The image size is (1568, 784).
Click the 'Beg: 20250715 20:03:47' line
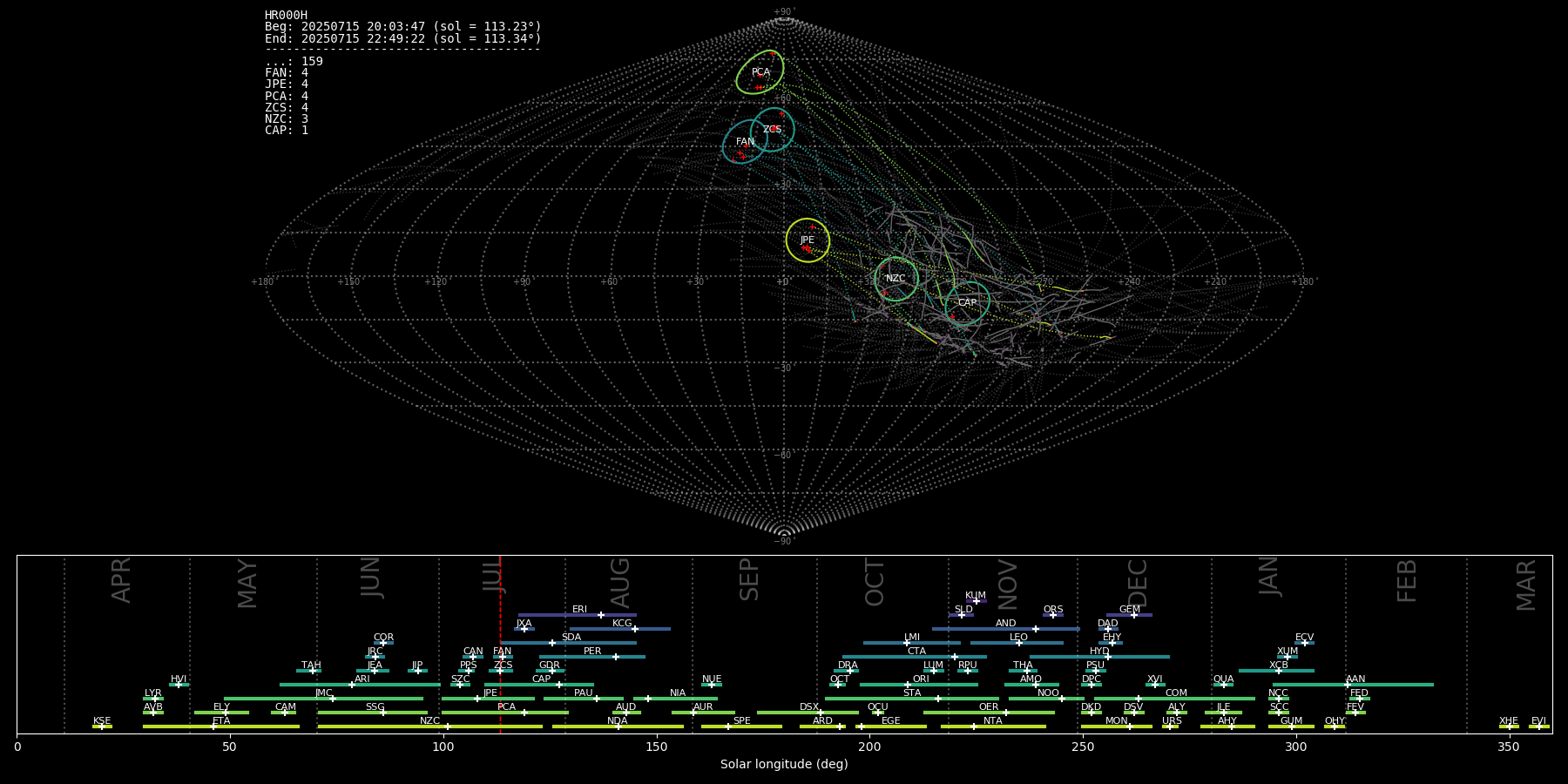pyautogui.click(x=403, y=27)
